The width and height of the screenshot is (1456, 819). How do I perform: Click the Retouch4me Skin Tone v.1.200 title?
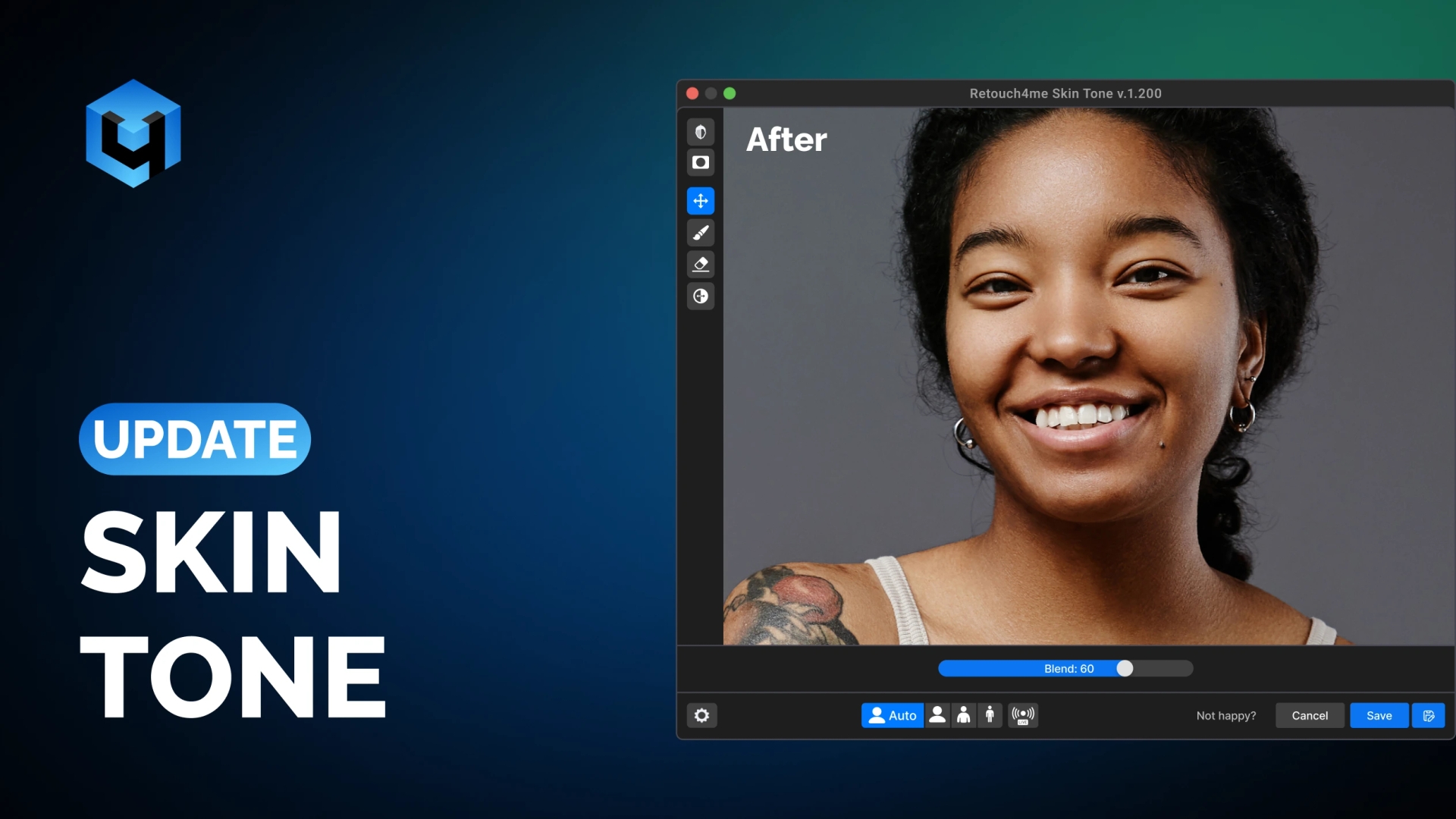[x=1065, y=93]
